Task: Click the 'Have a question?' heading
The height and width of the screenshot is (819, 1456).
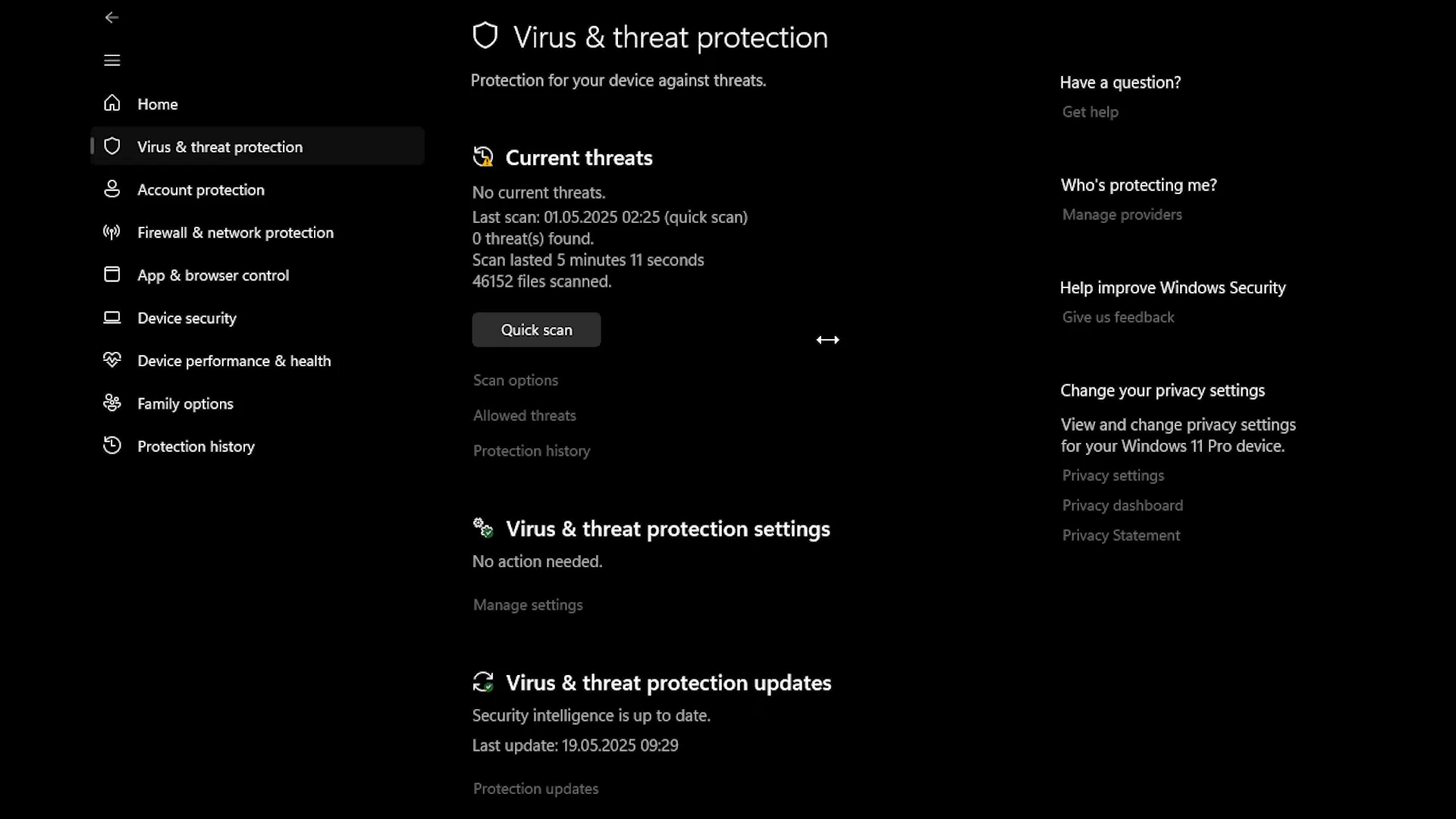Action: click(x=1120, y=83)
